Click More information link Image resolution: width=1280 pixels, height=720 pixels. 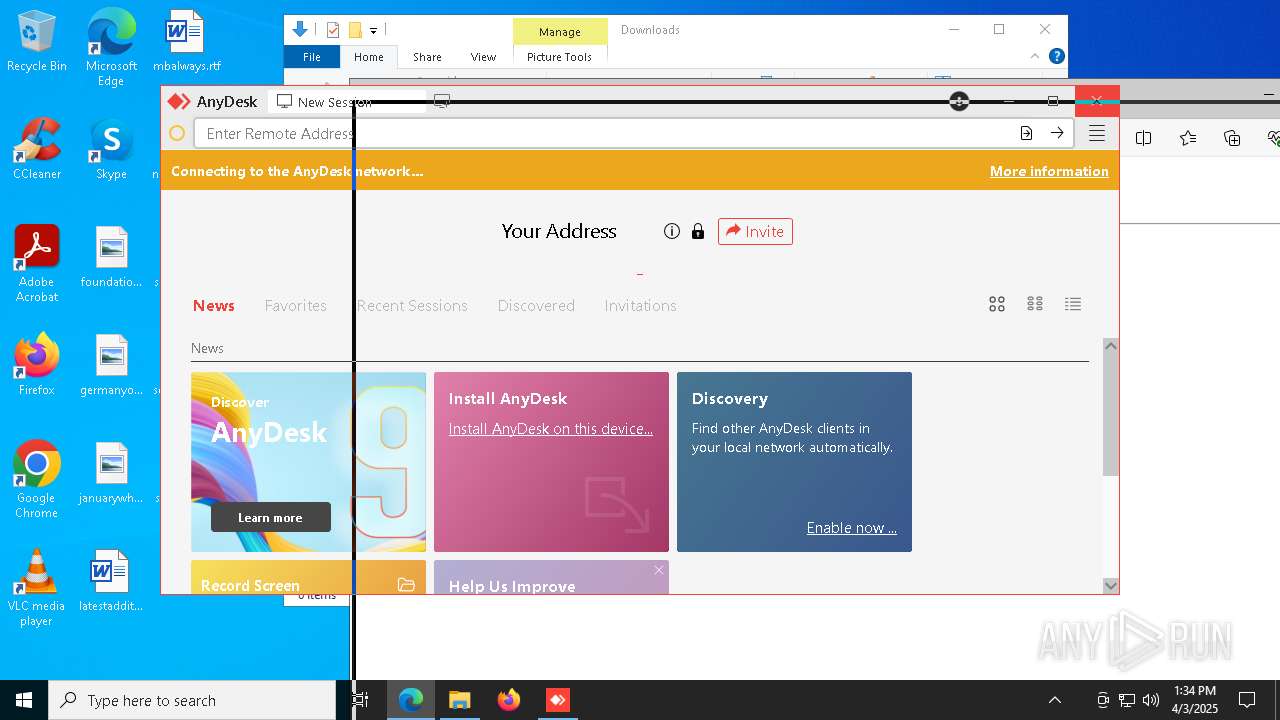pos(1049,171)
